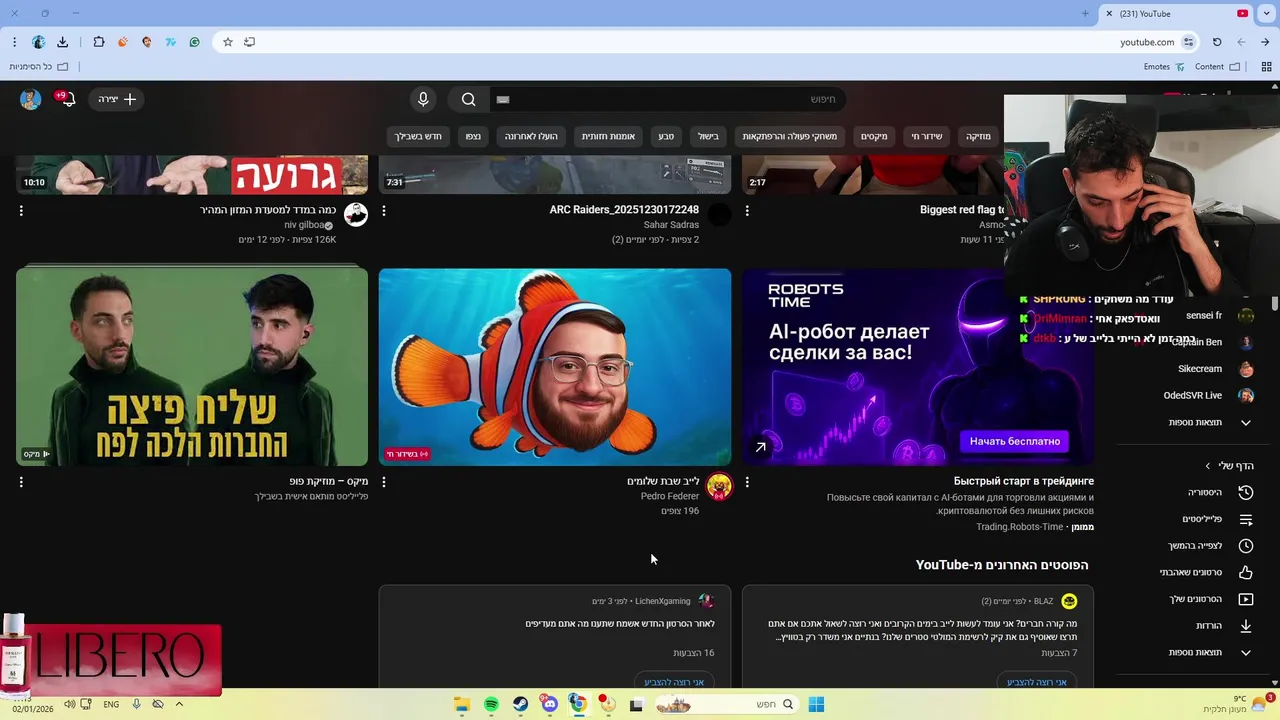
Task: Search with voice microphone
Action: (x=423, y=99)
